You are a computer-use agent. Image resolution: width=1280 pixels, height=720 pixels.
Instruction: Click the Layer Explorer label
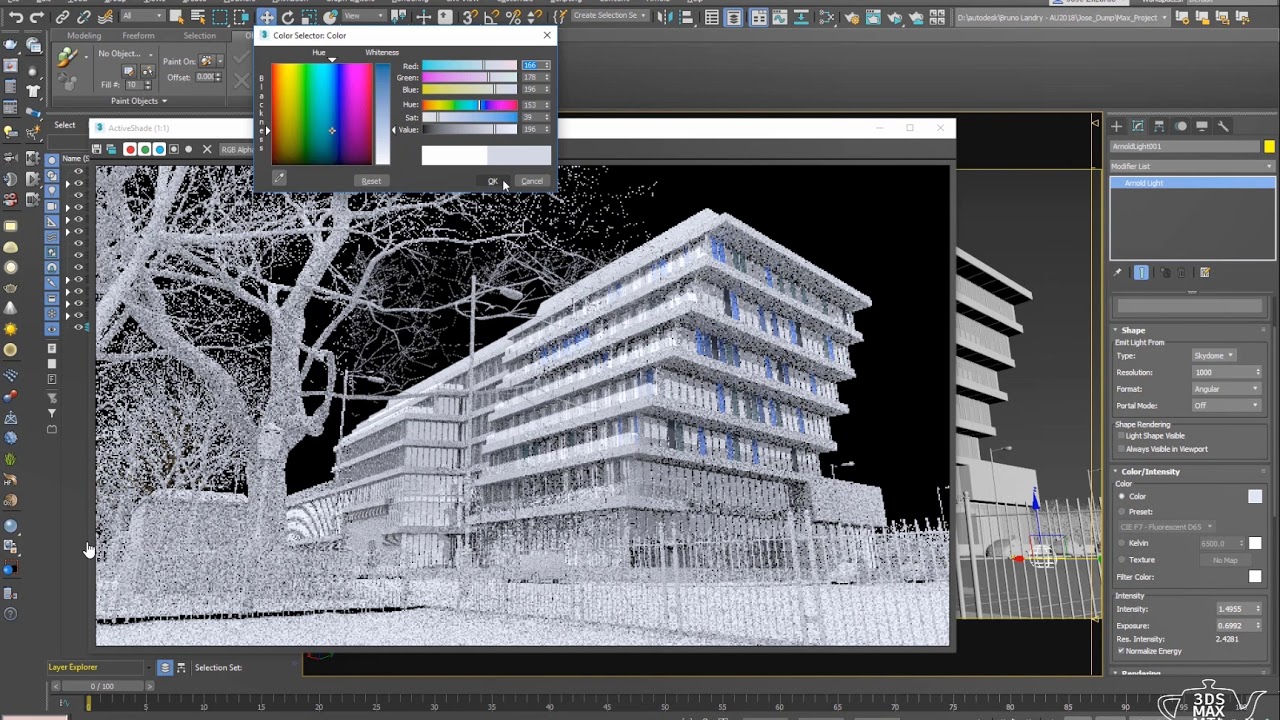(73, 667)
